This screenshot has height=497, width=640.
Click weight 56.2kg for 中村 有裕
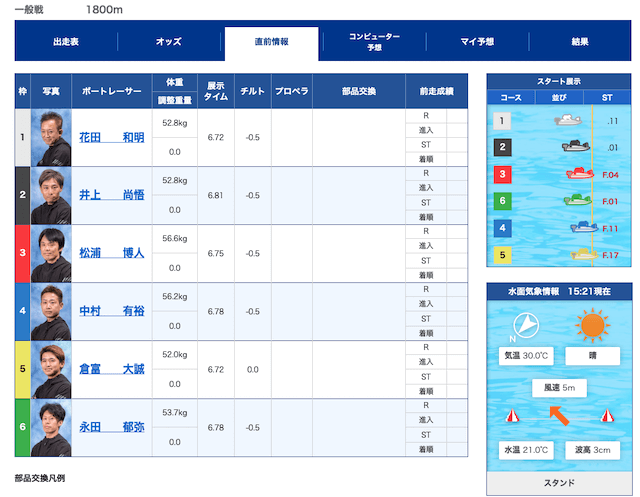(x=175, y=297)
